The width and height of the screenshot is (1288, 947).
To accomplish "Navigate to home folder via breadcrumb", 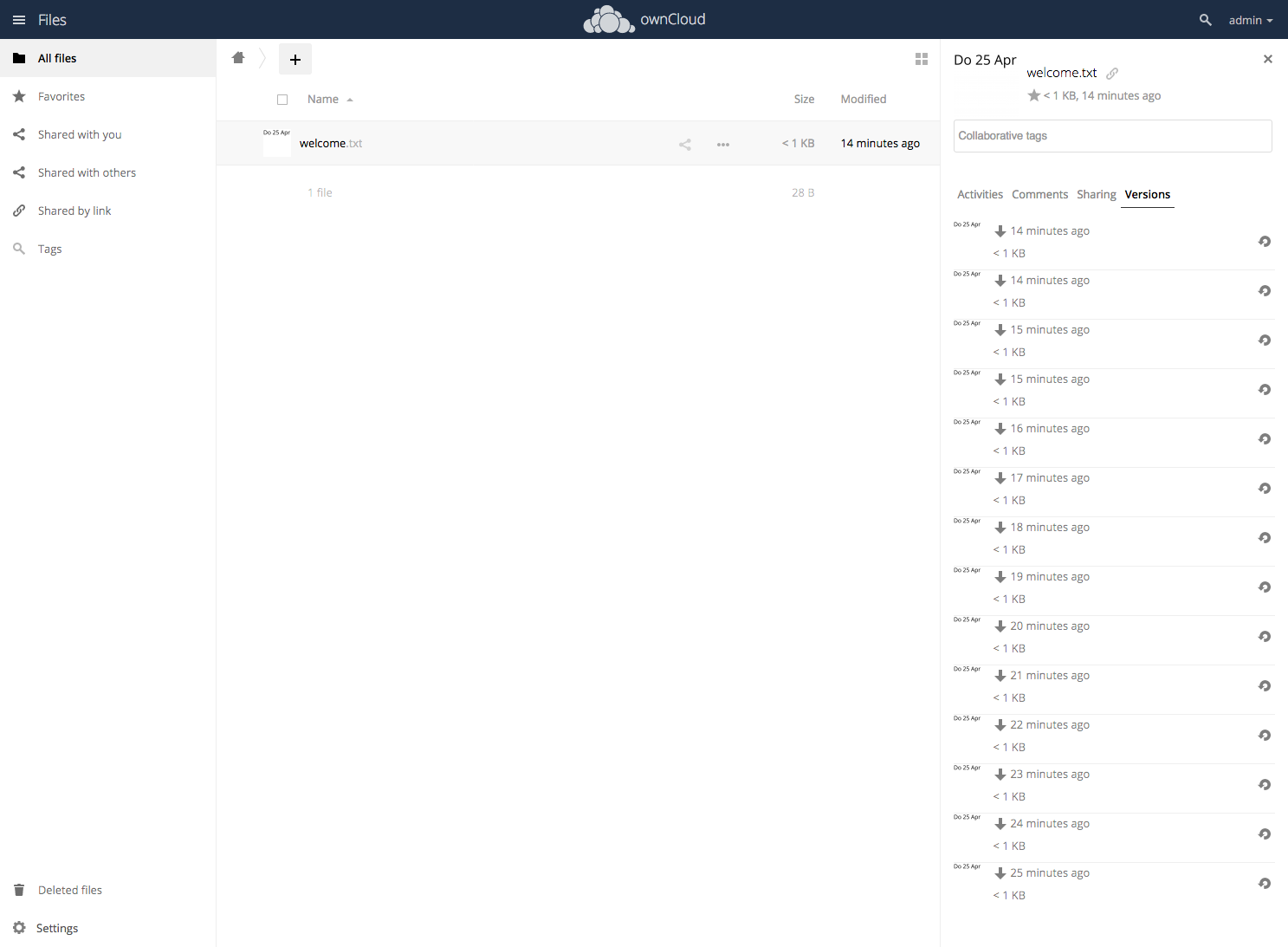I will click(238, 57).
